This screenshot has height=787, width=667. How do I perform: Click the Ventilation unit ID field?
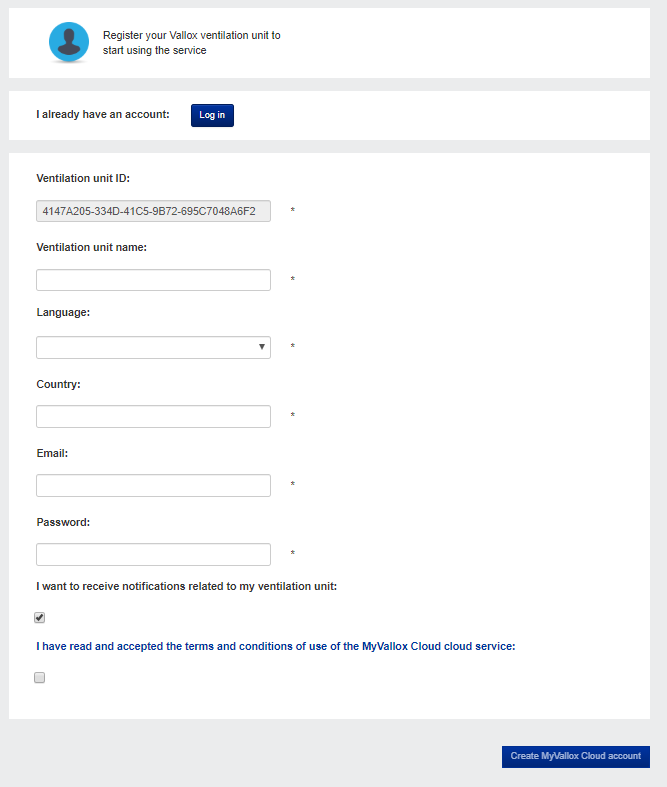(153, 211)
